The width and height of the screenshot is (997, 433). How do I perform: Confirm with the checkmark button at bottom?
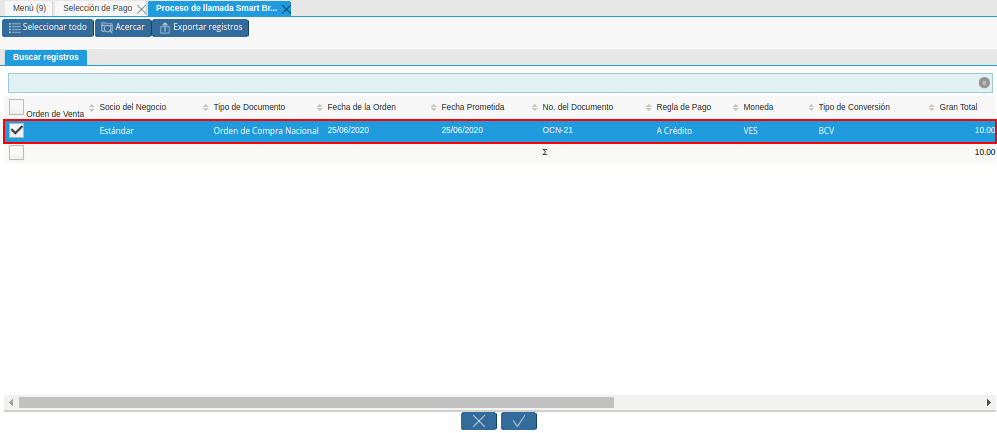[x=519, y=421]
